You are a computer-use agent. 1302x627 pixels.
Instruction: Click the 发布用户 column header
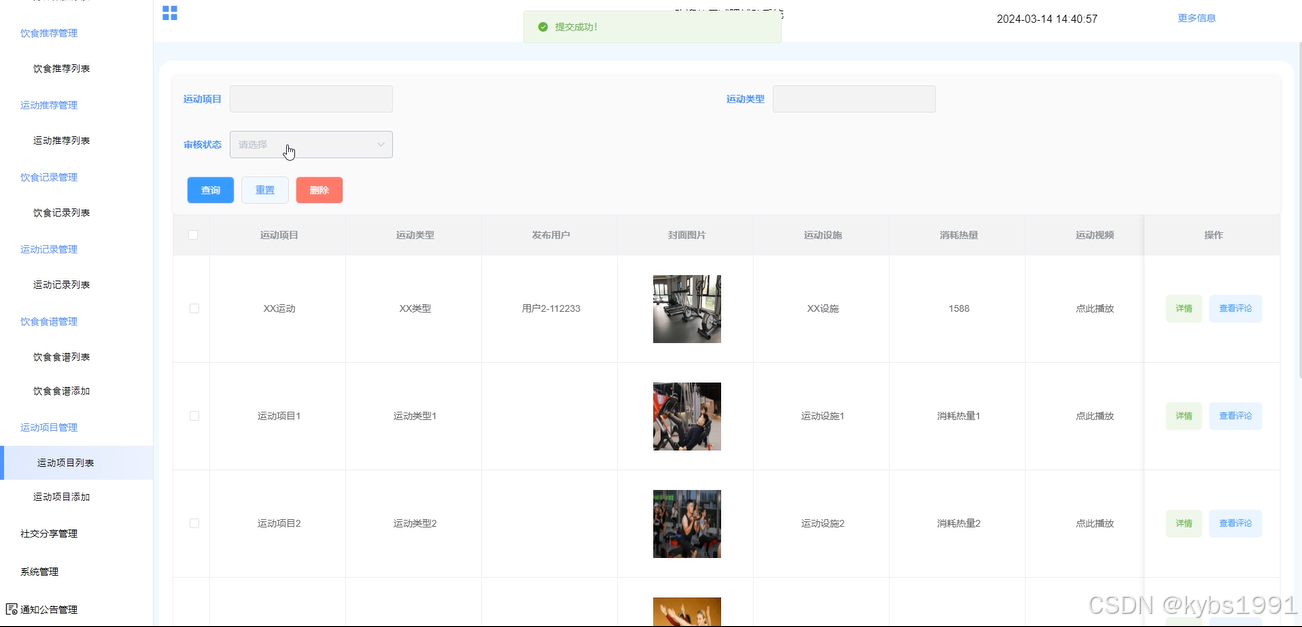(551, 235)
